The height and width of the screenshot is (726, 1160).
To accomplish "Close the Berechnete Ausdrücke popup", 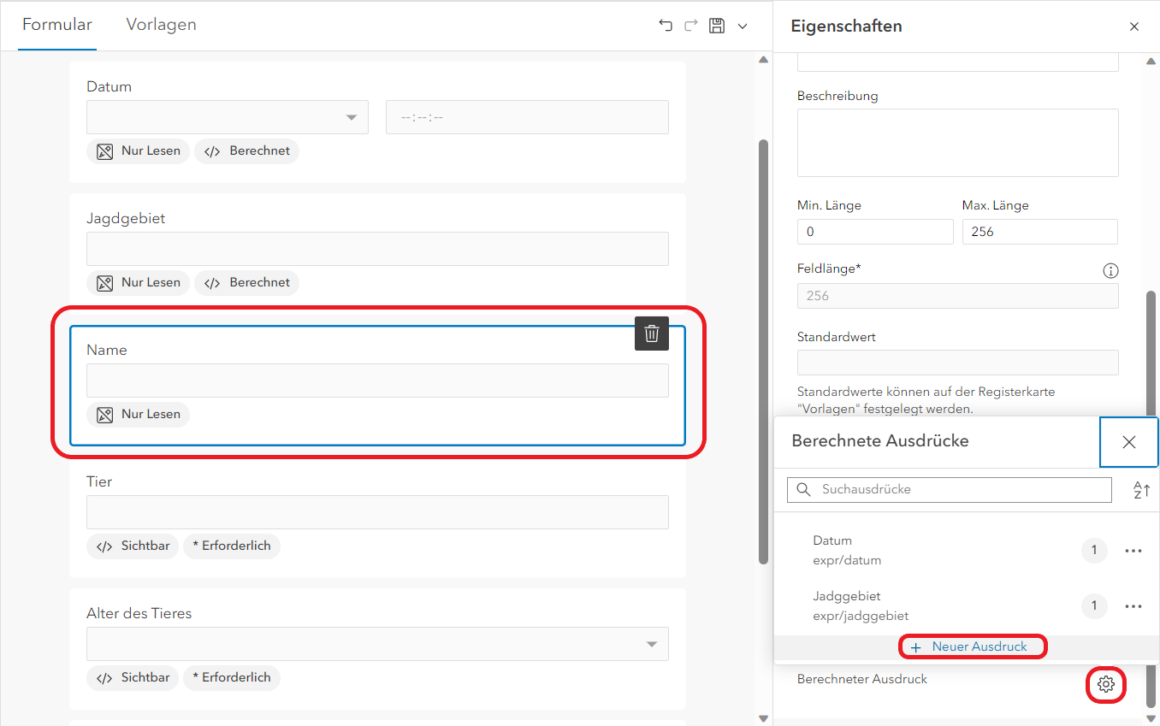I will 1129,442.
